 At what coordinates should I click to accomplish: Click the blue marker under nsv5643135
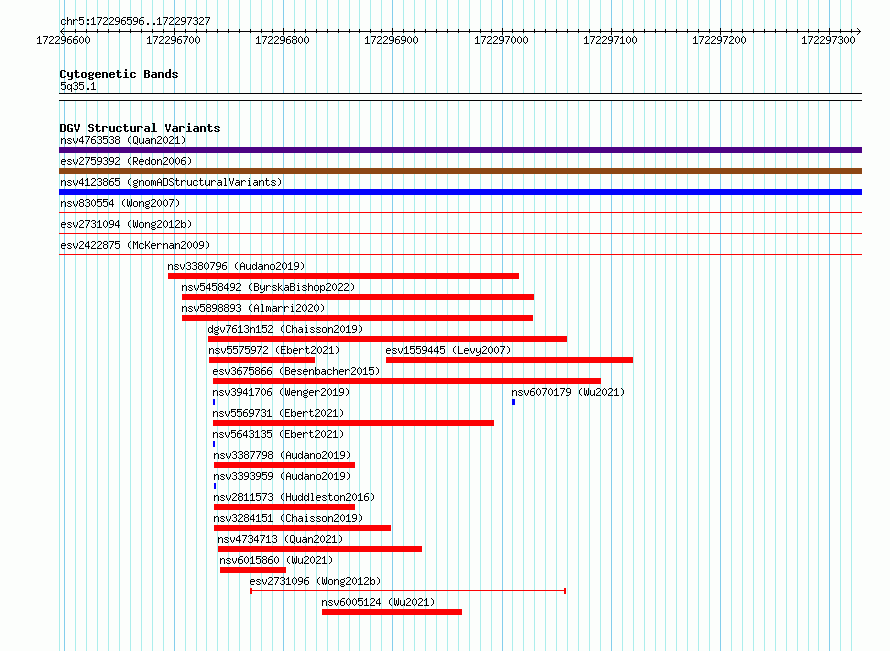pos(214,444)
